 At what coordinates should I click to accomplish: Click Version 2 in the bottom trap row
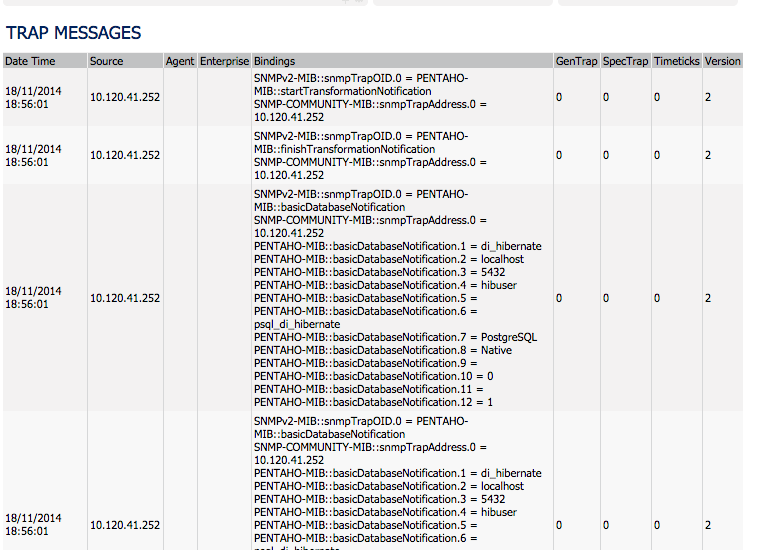(x=708, y=525)
